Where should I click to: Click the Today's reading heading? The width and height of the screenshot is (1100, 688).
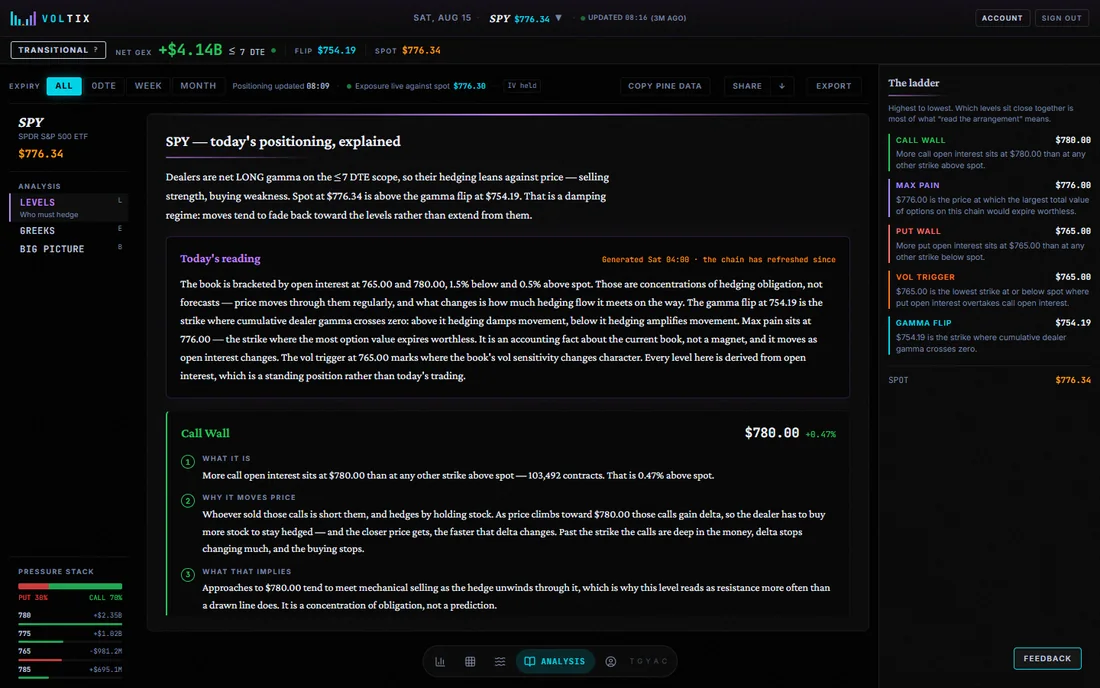220,259
